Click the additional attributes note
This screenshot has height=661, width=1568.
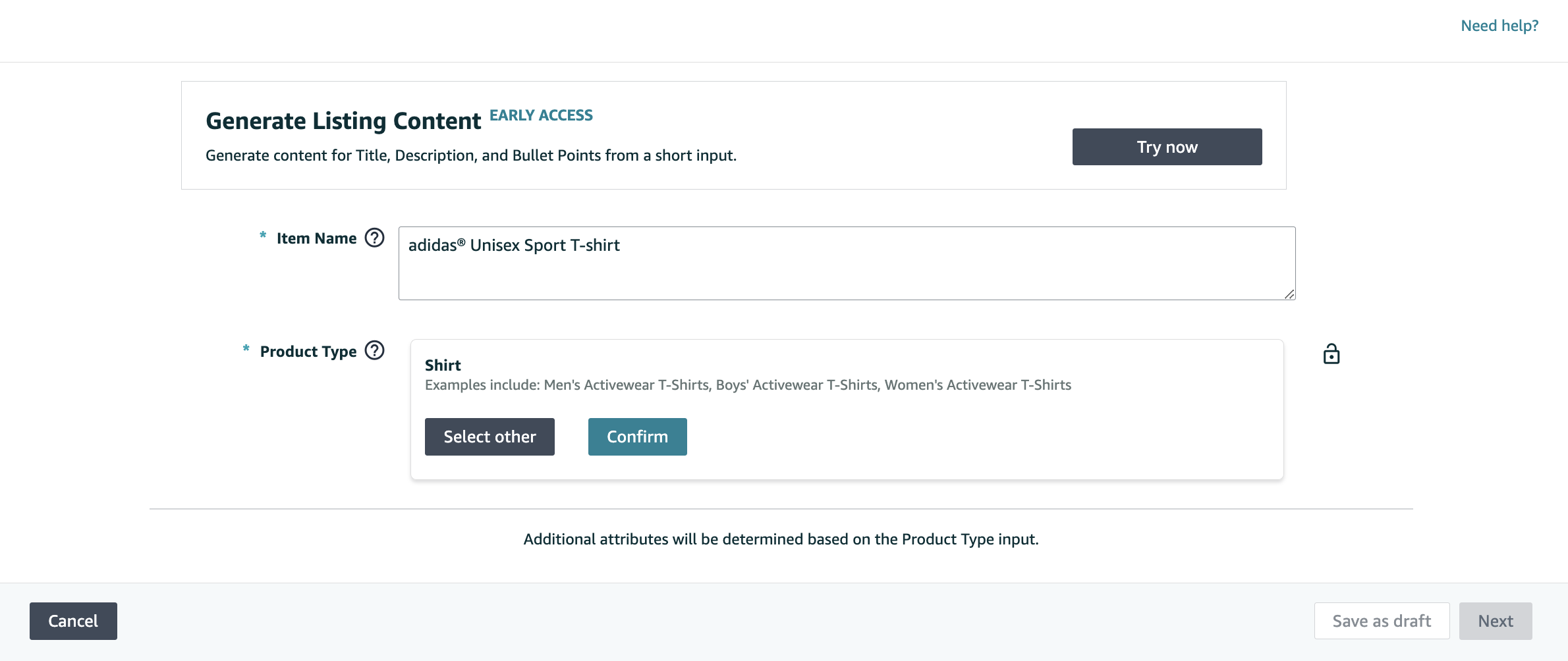pyautogui.click(x=781, y=539)
